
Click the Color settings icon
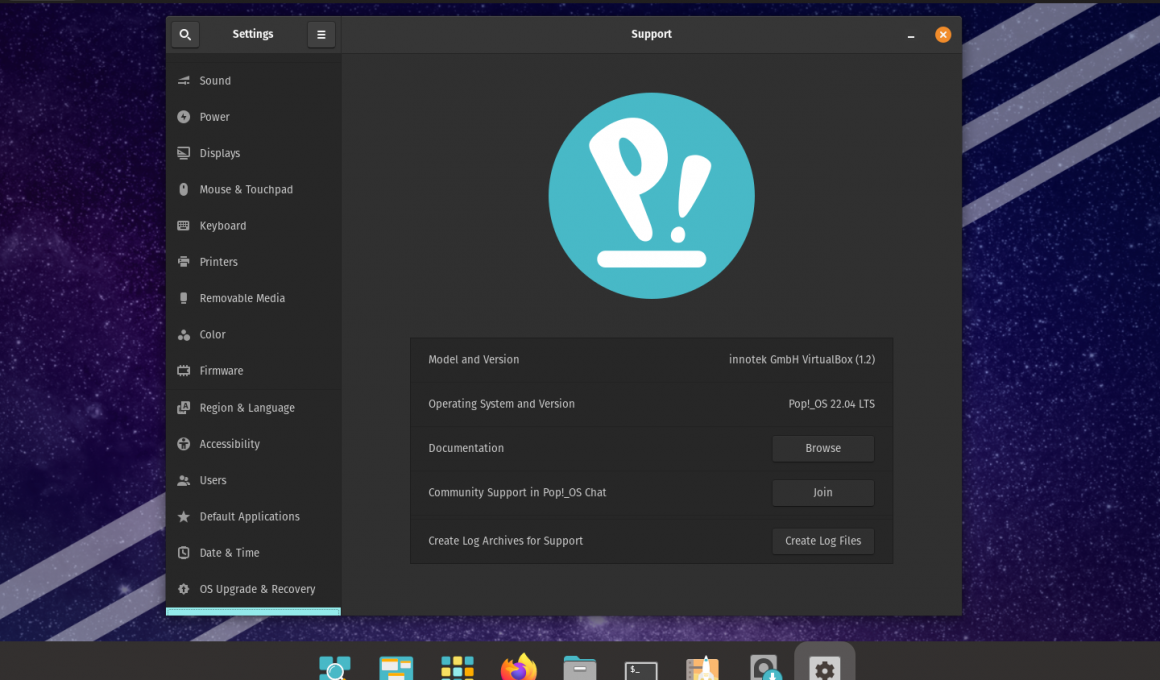point(184,335)
